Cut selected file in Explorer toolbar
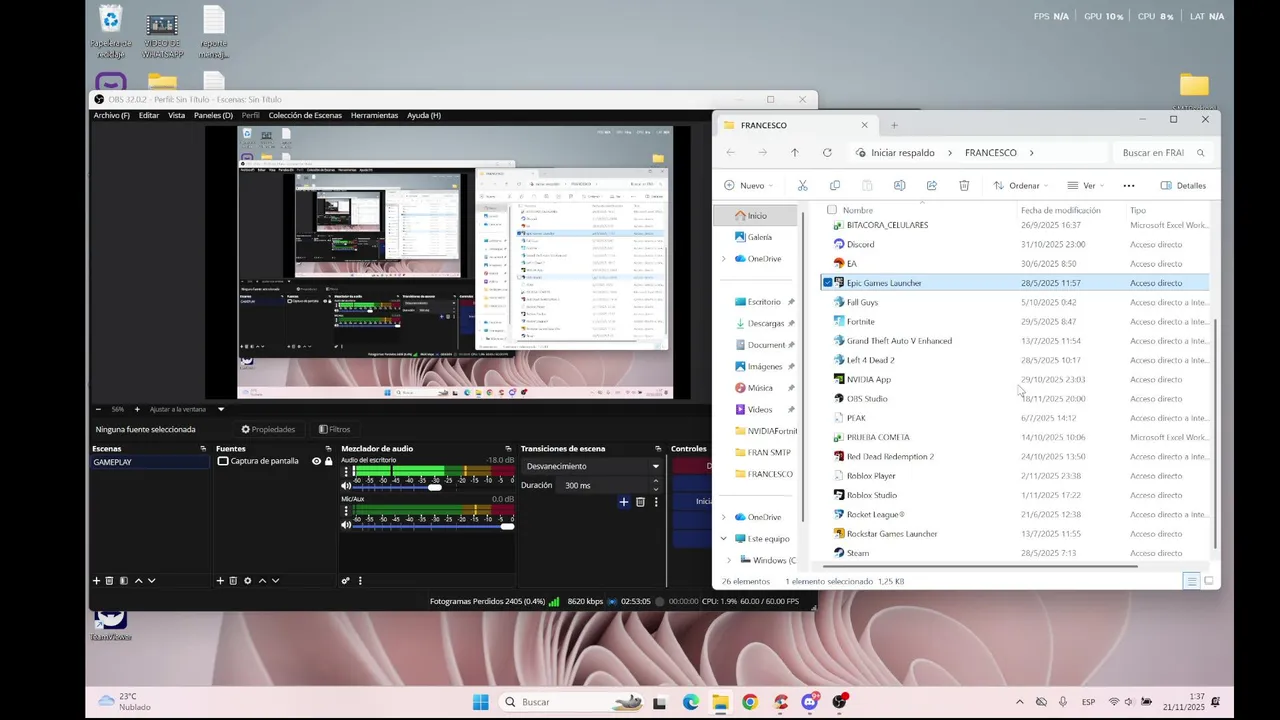The image size is (1280, 720). (x=802, y=185)
